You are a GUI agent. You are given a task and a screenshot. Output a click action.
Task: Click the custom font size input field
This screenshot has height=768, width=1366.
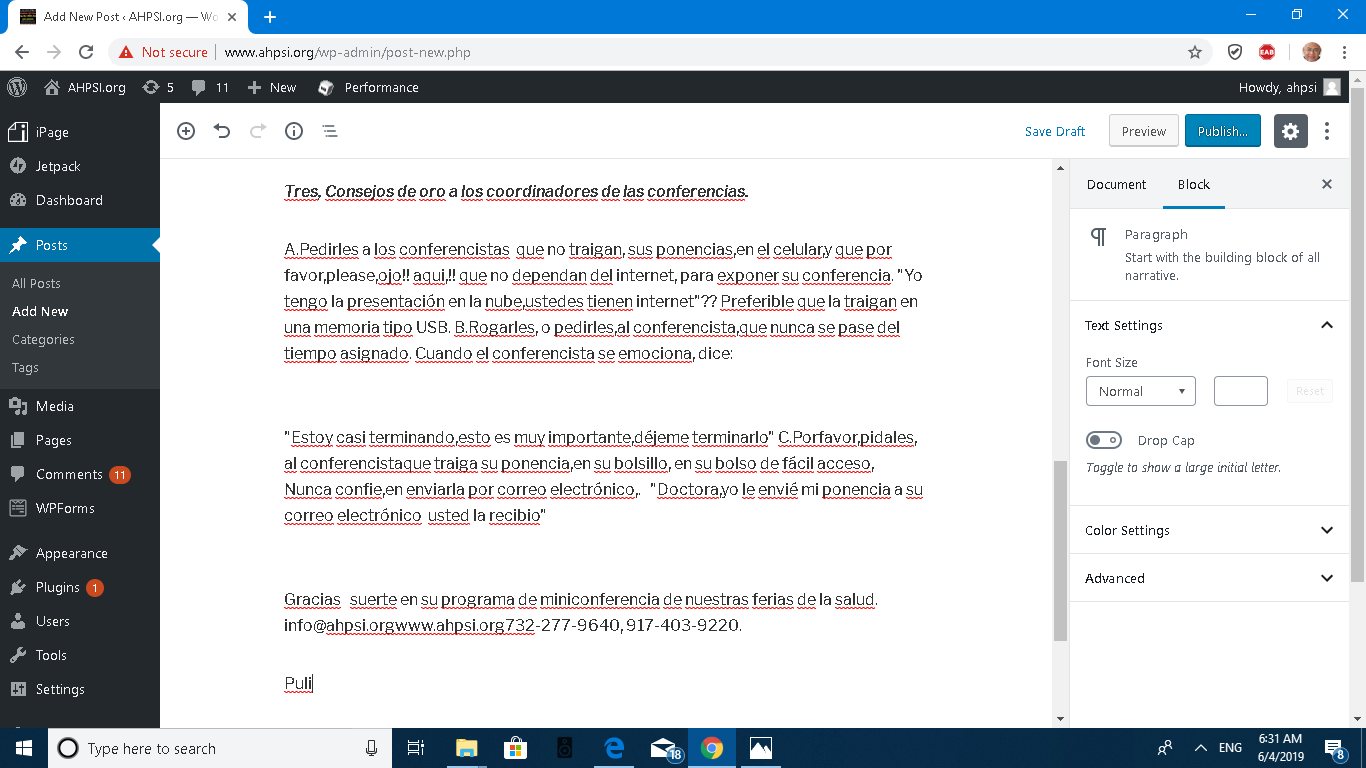point(1240,391)
